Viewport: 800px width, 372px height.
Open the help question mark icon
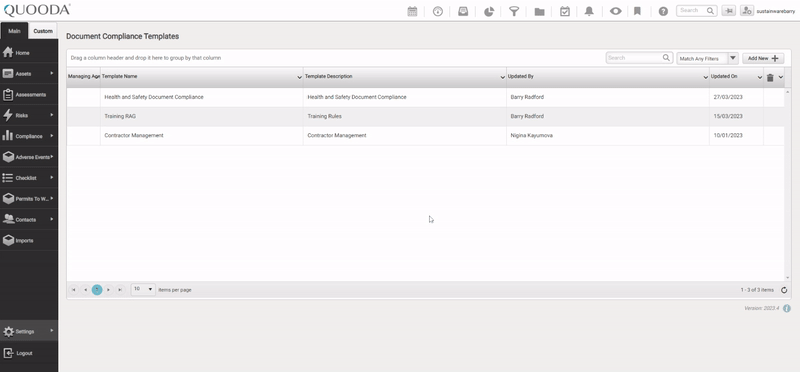663,11
